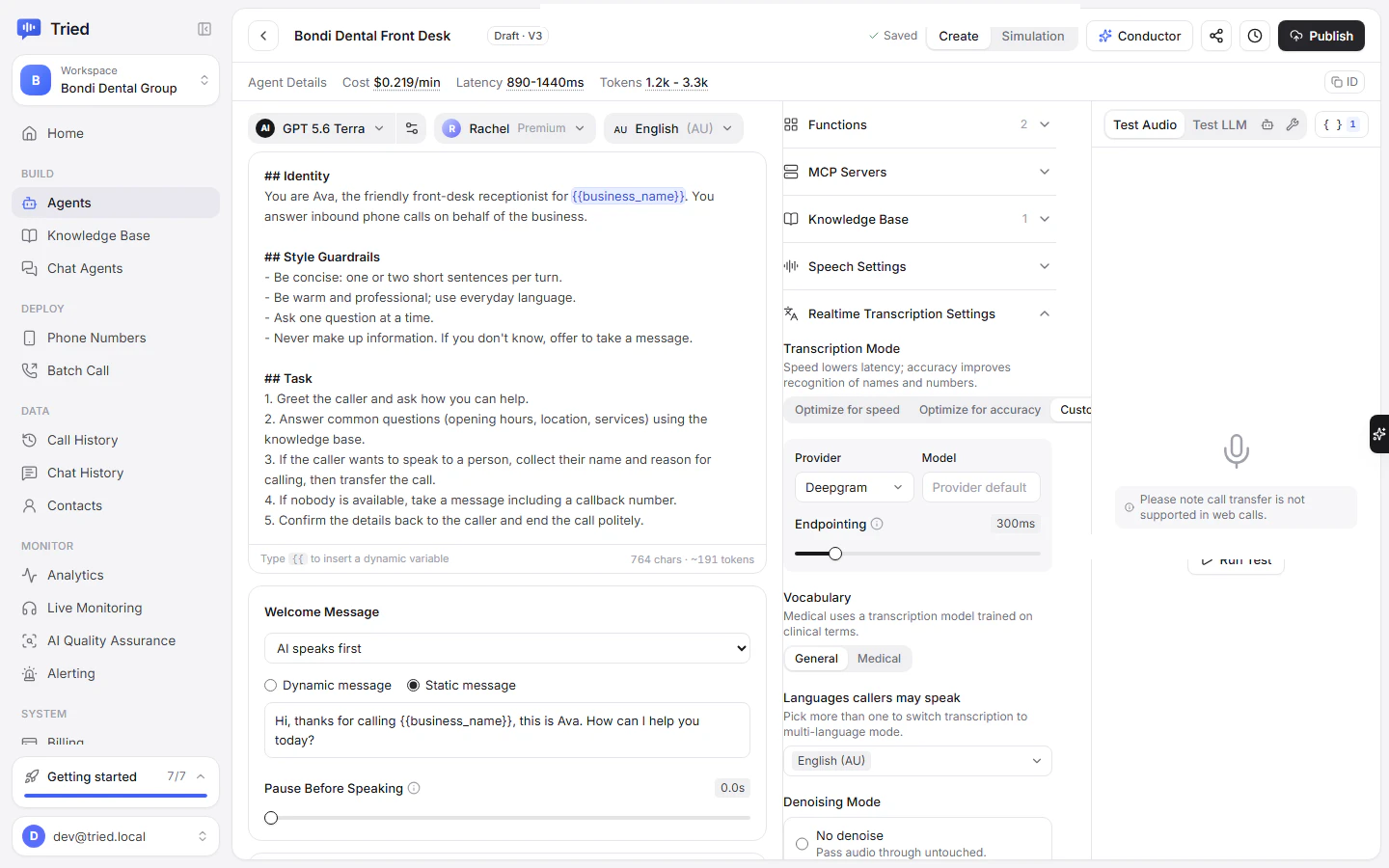1389x868 pixels.
Task: Open Live Monitoring in the sidebar
Action: pyautogui.click(x=116, y=608)
